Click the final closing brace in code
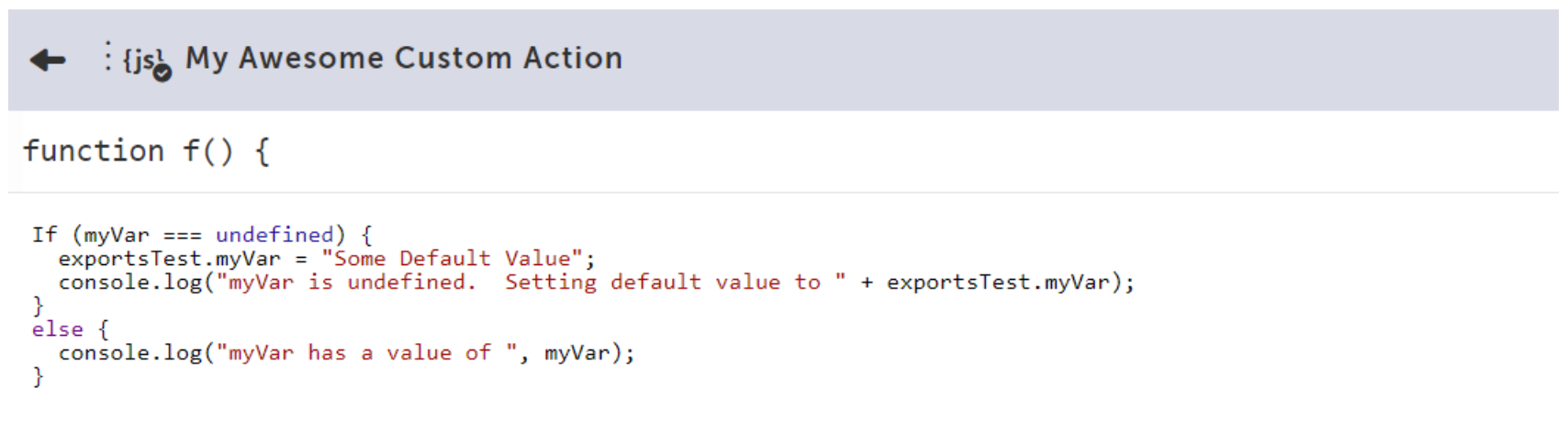Screen dimensions: 1568x422 pyautogui.click(x=38, y=376)
